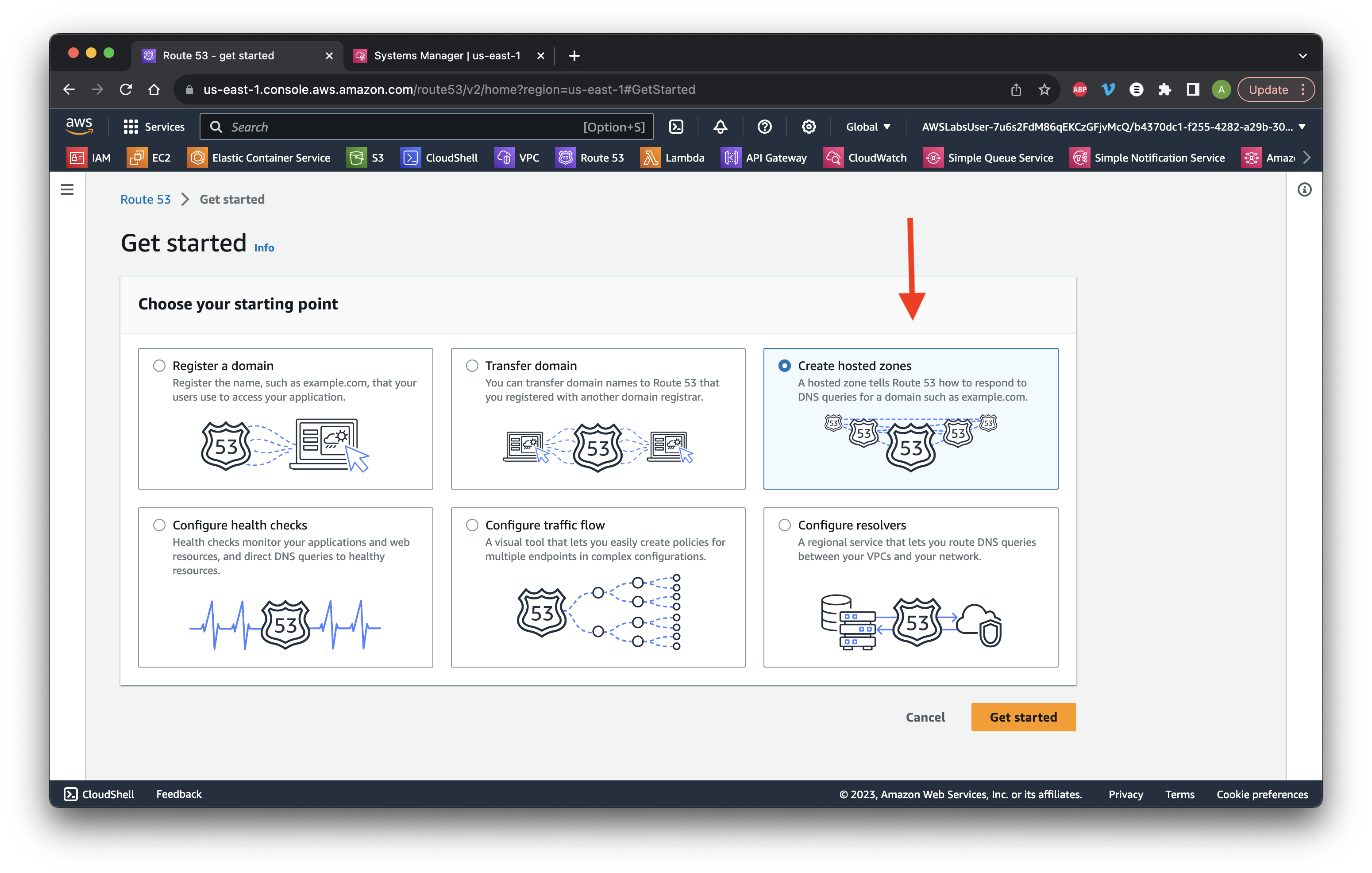
Task: Open the help question mark menu
Action: tap(765, 127)
